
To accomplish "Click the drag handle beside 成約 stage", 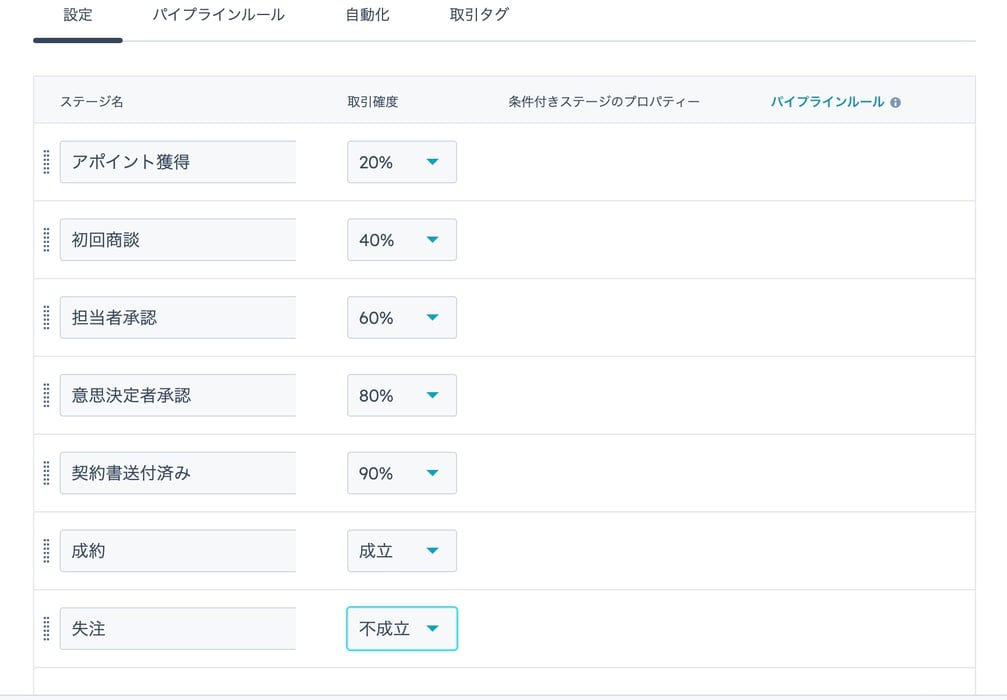I will [x=45, y=550].
